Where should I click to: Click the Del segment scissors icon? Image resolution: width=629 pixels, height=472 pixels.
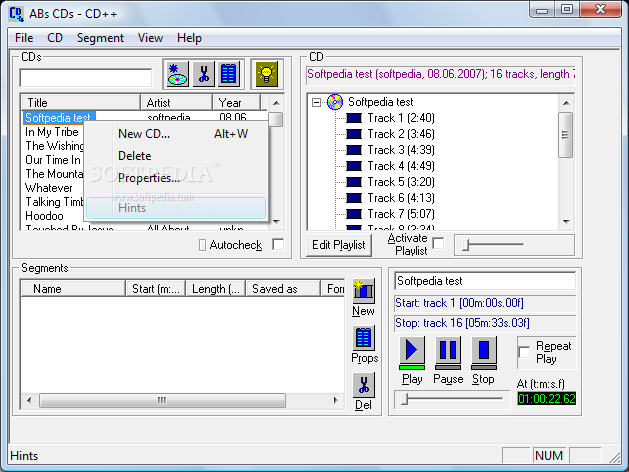pyautogui.click(x=364, y=385)
